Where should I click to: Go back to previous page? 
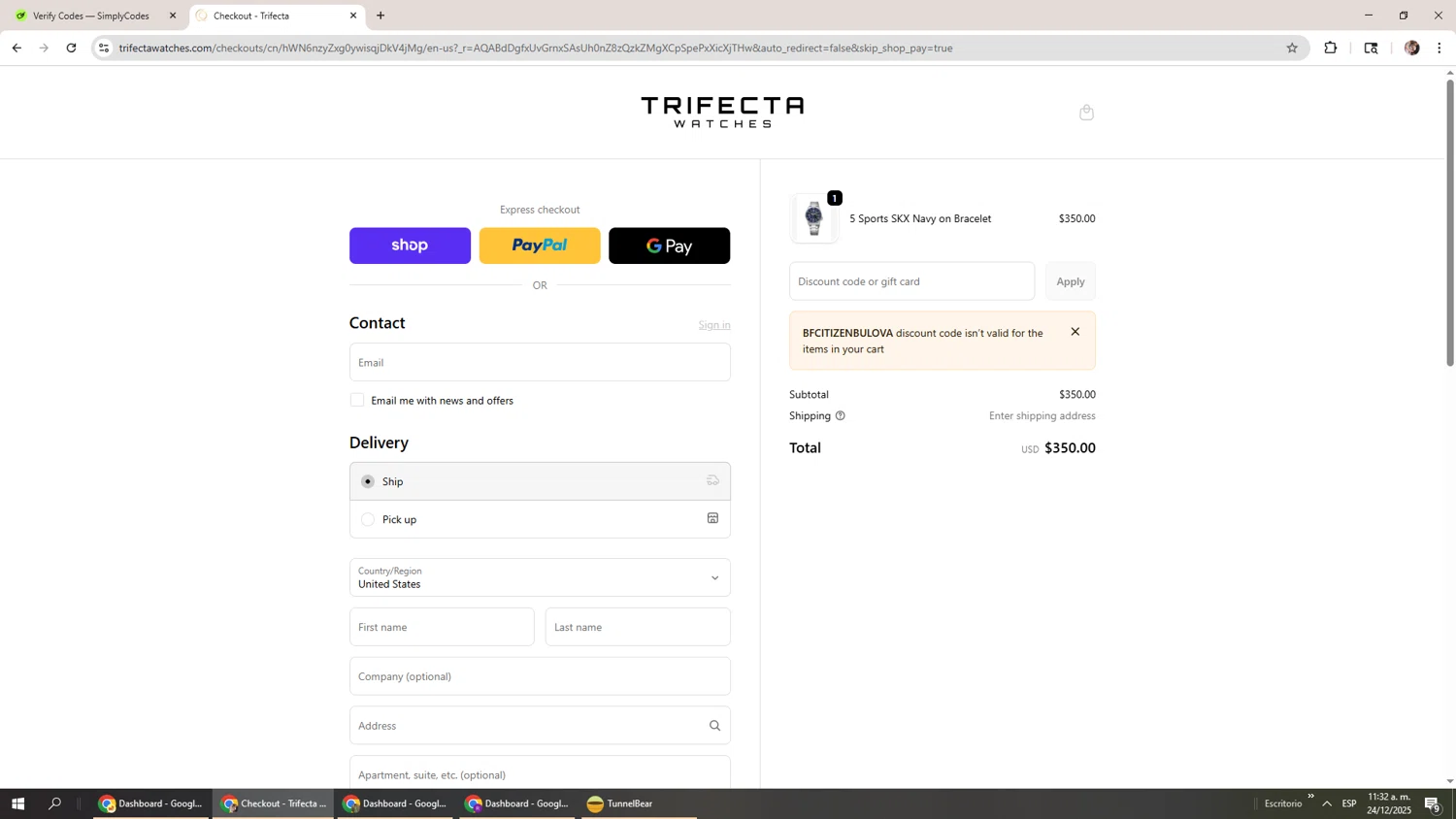(17, 48)
